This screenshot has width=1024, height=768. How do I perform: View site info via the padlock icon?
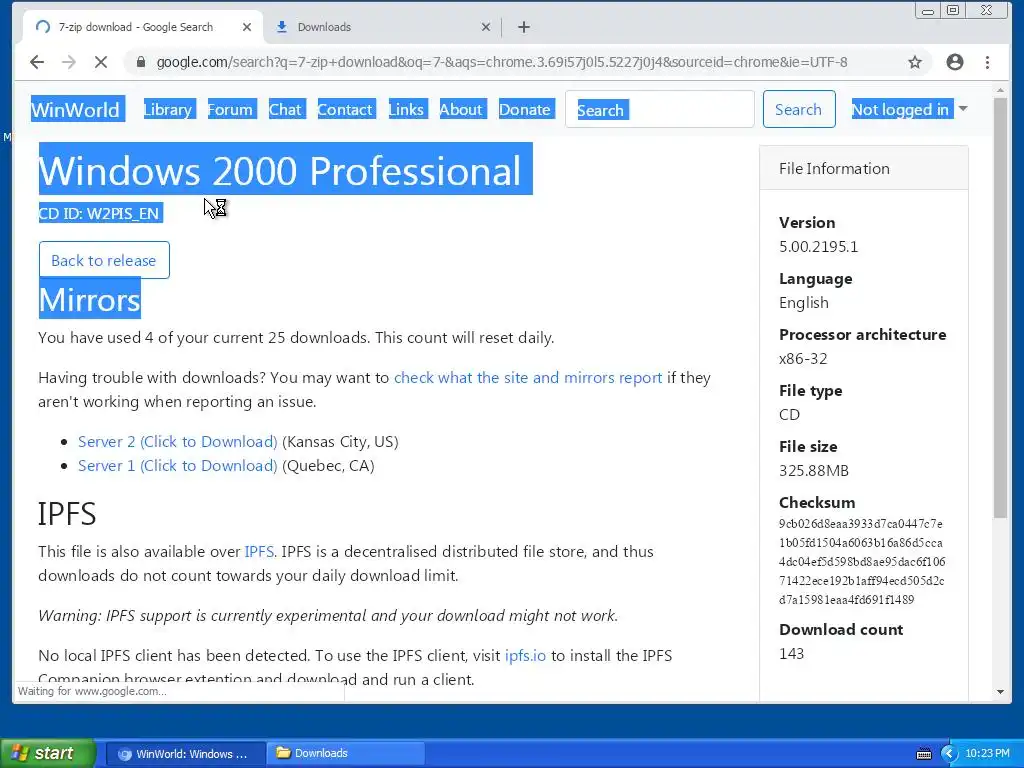pos(140,62)
